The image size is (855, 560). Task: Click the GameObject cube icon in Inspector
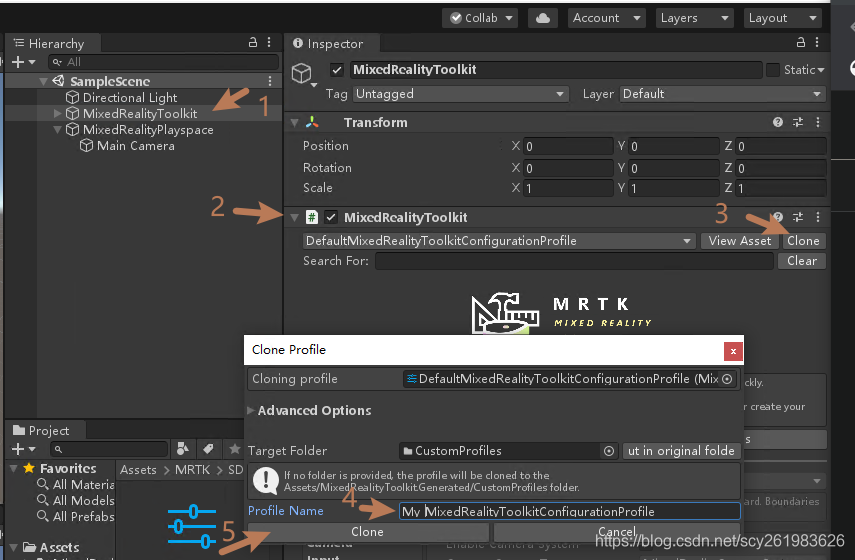tap(302, 73)
